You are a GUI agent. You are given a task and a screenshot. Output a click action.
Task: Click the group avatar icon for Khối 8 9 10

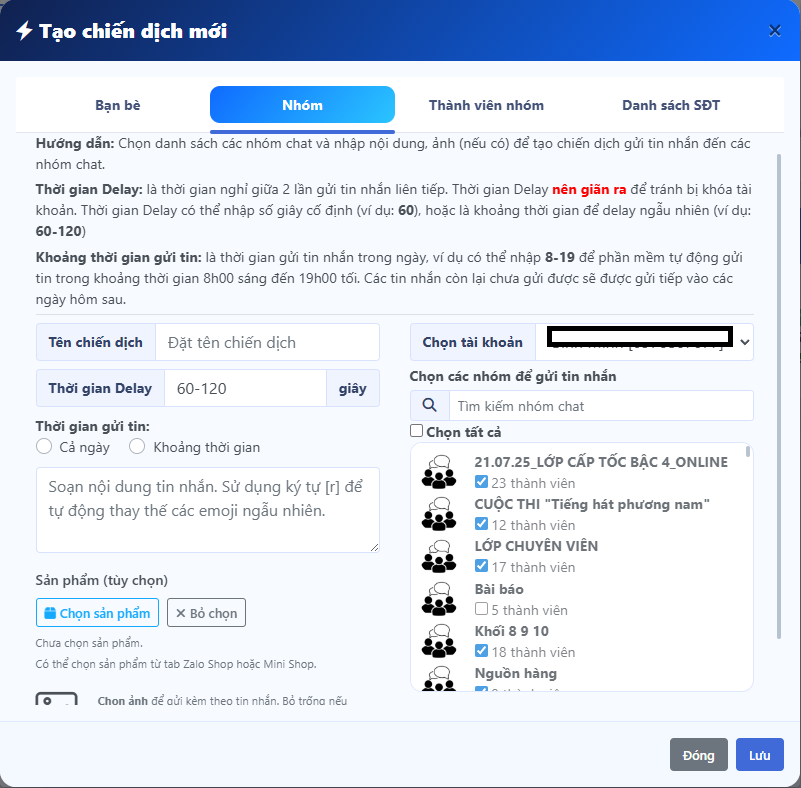point(438,642)
